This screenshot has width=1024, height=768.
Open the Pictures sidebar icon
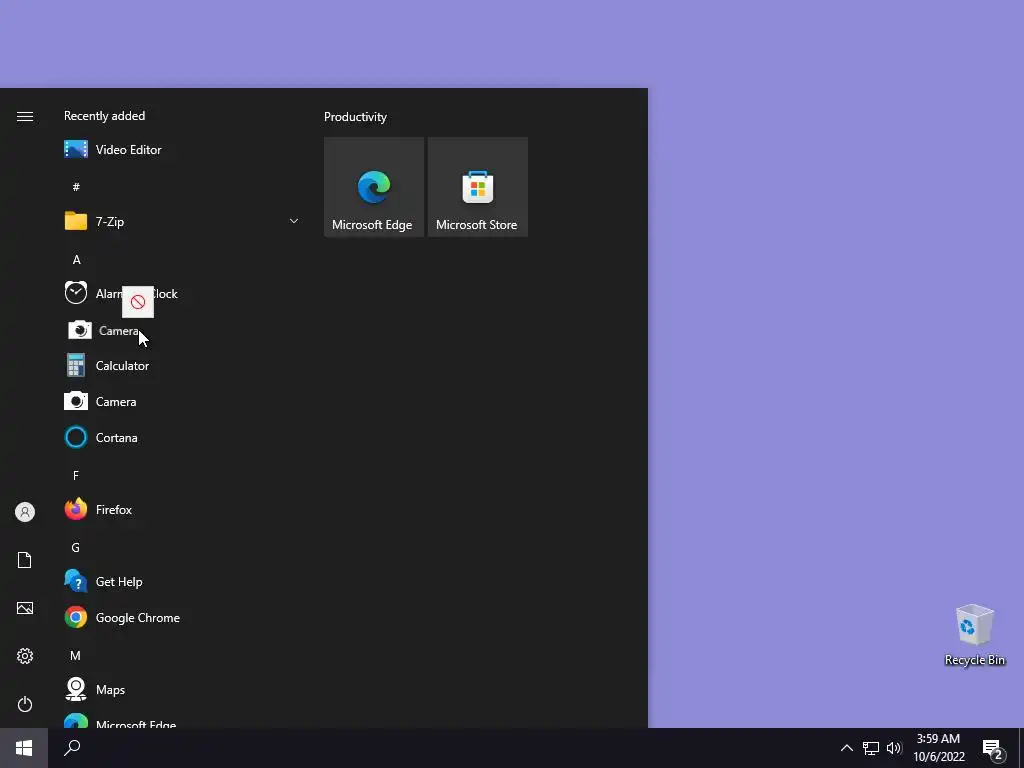(25, 608)
